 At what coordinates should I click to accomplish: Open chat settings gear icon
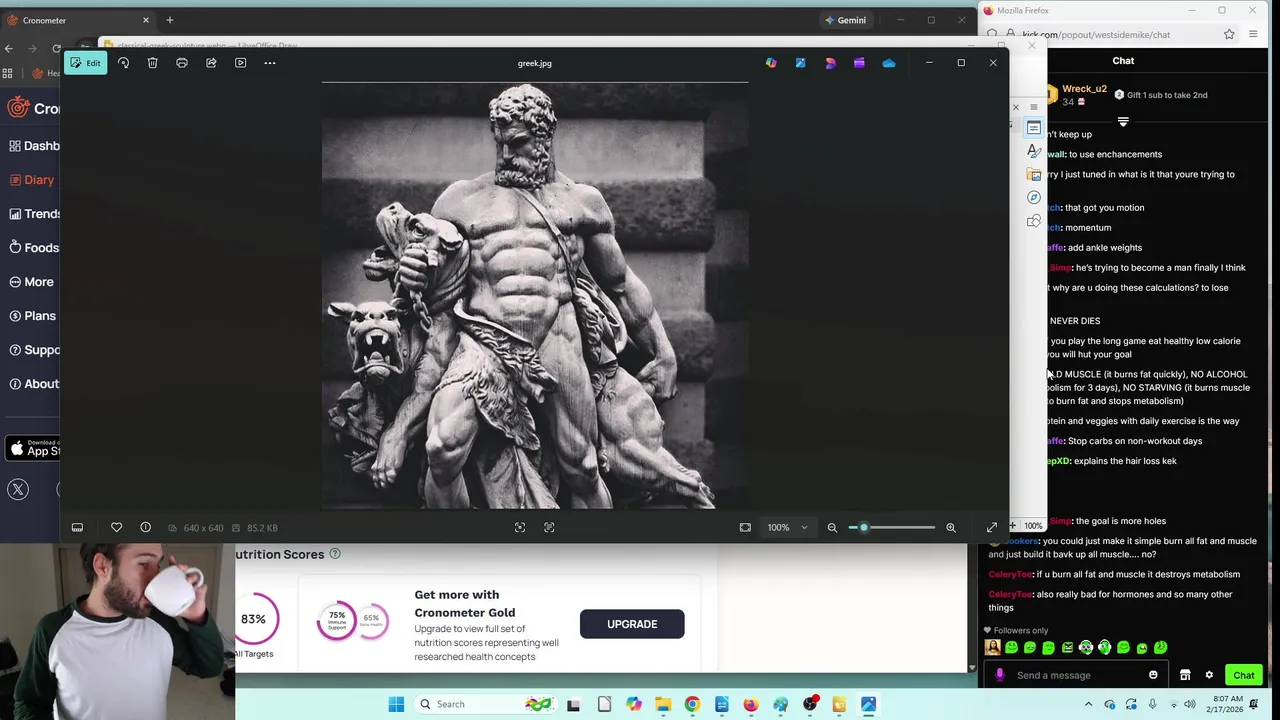click(1209, 675)
